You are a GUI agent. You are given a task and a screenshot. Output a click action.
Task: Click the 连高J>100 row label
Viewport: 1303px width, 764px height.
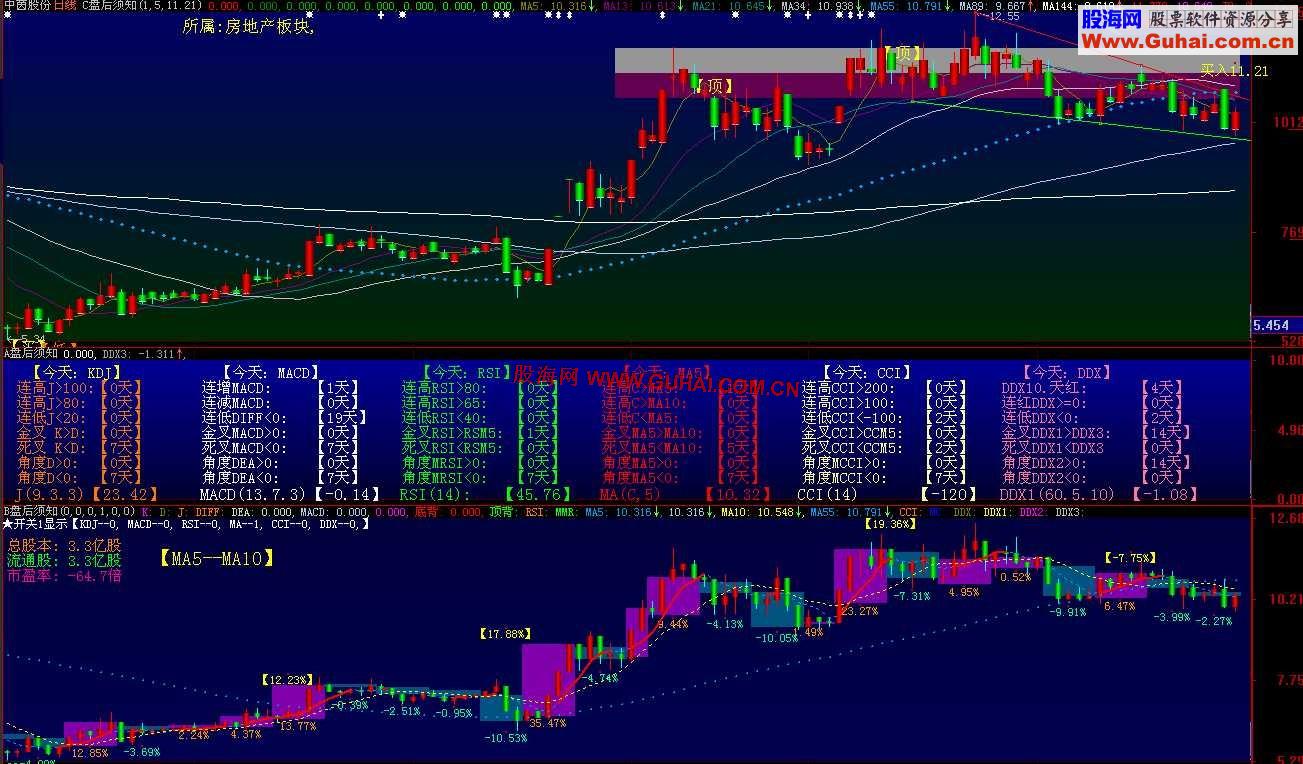[57, 388]
